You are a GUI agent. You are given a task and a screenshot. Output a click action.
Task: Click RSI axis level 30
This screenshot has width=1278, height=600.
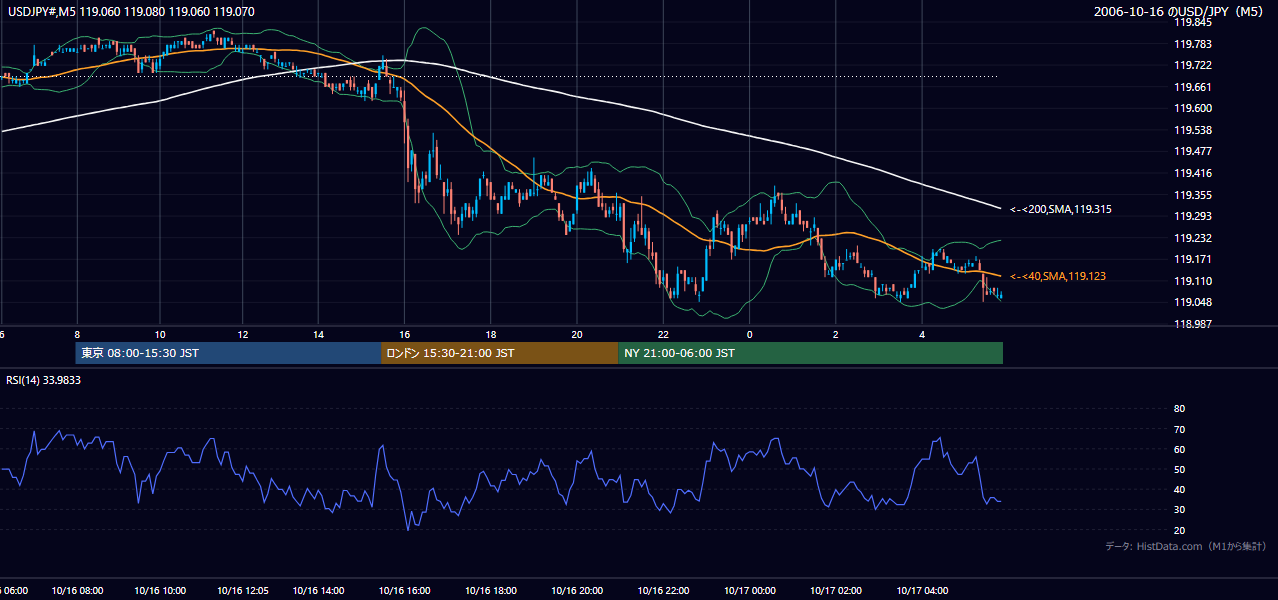(x=1179, y=509)
